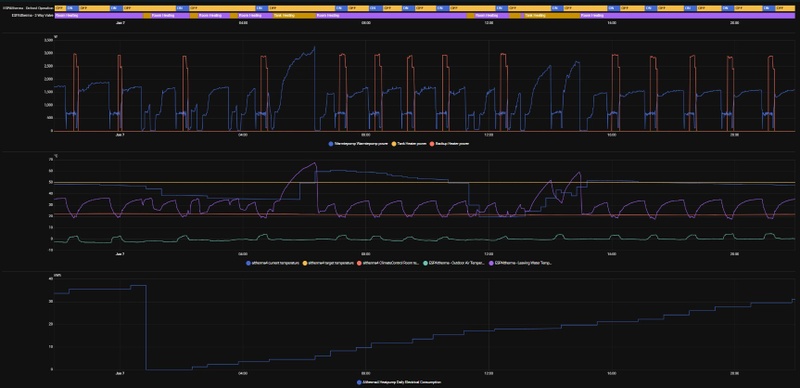The image size is (800, 388).
Task: Click the red Backup Heater legend dot
Action: pos(432,144)
